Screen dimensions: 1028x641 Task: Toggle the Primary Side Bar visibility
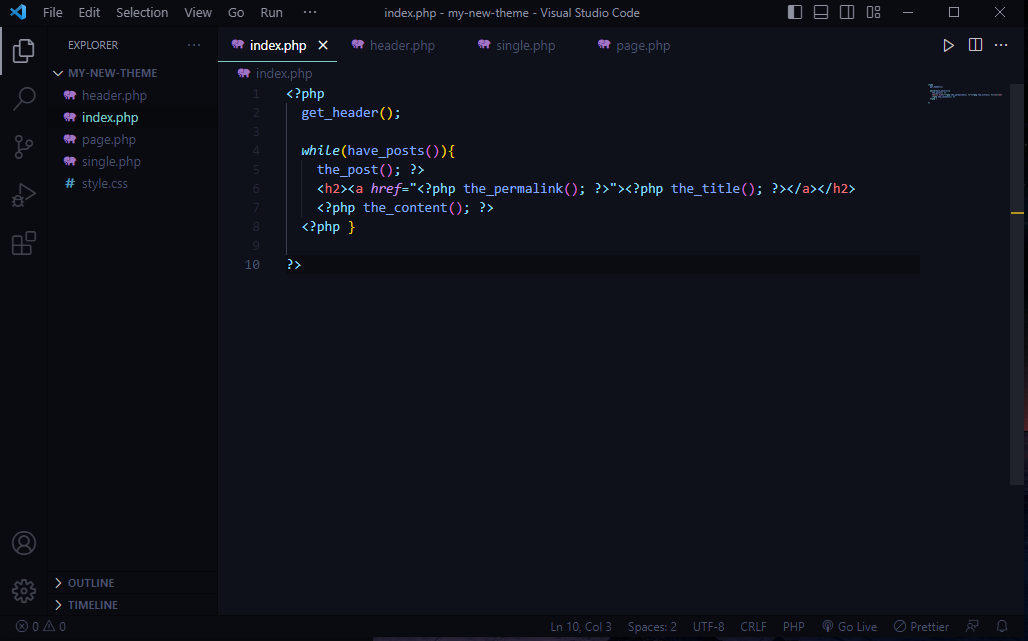tap(795, 12)
